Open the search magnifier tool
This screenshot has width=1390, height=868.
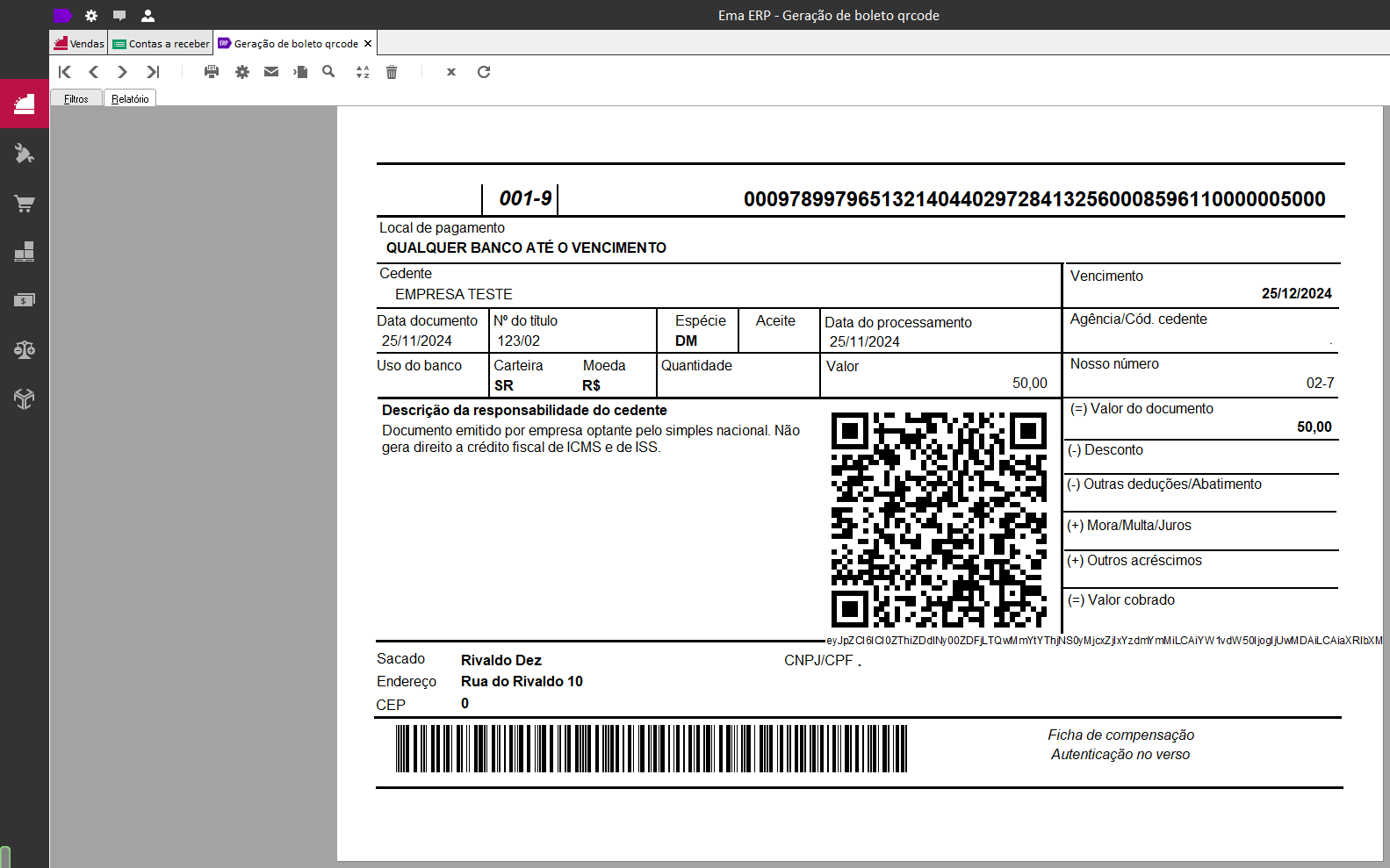(328, 72)
